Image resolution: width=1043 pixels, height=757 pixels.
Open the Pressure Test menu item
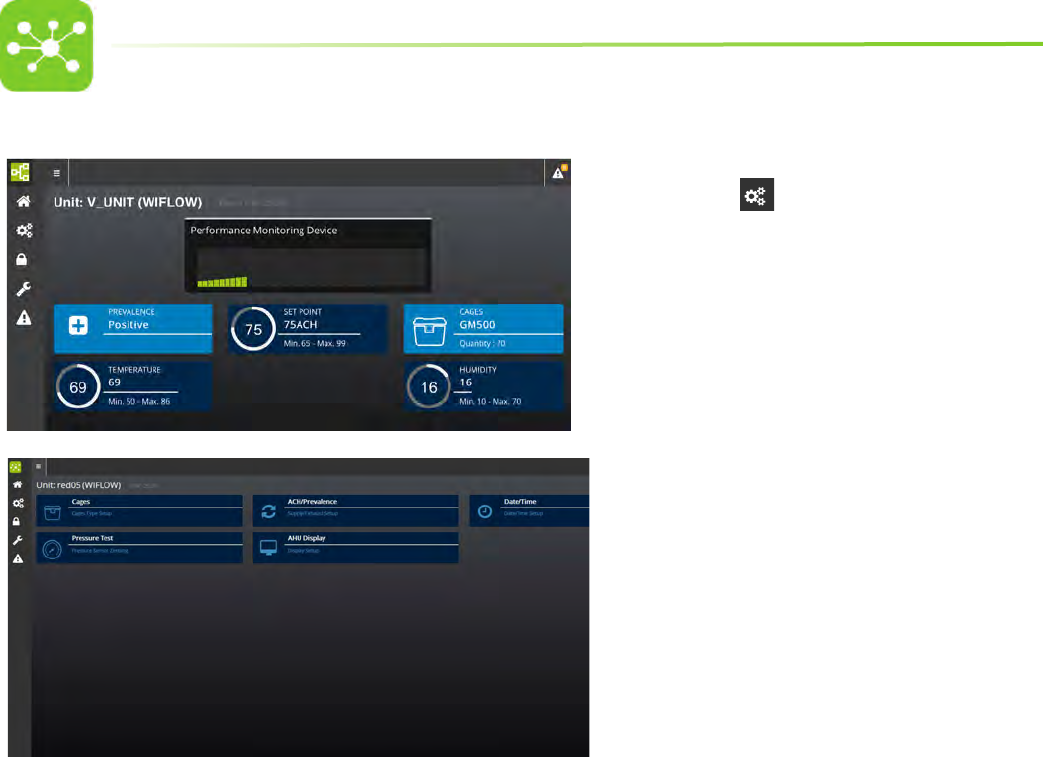point(140,547)
